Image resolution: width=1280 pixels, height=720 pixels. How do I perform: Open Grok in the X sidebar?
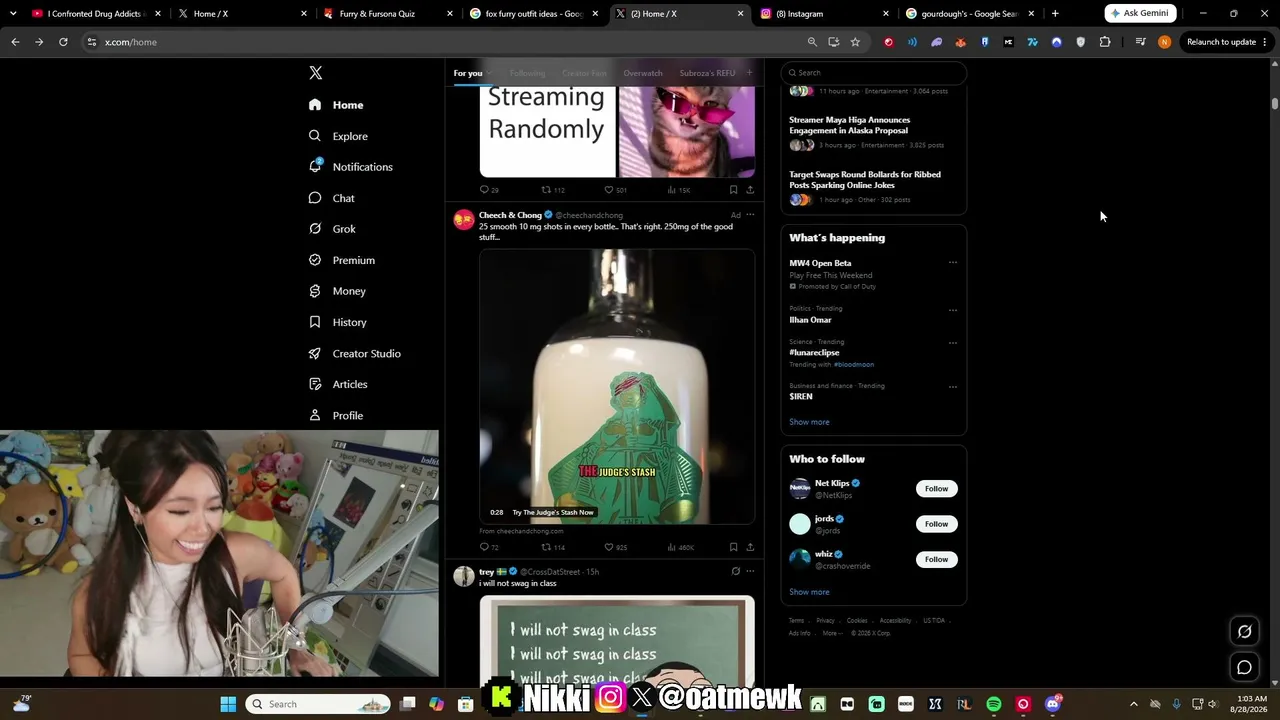[x=332, y=229]
